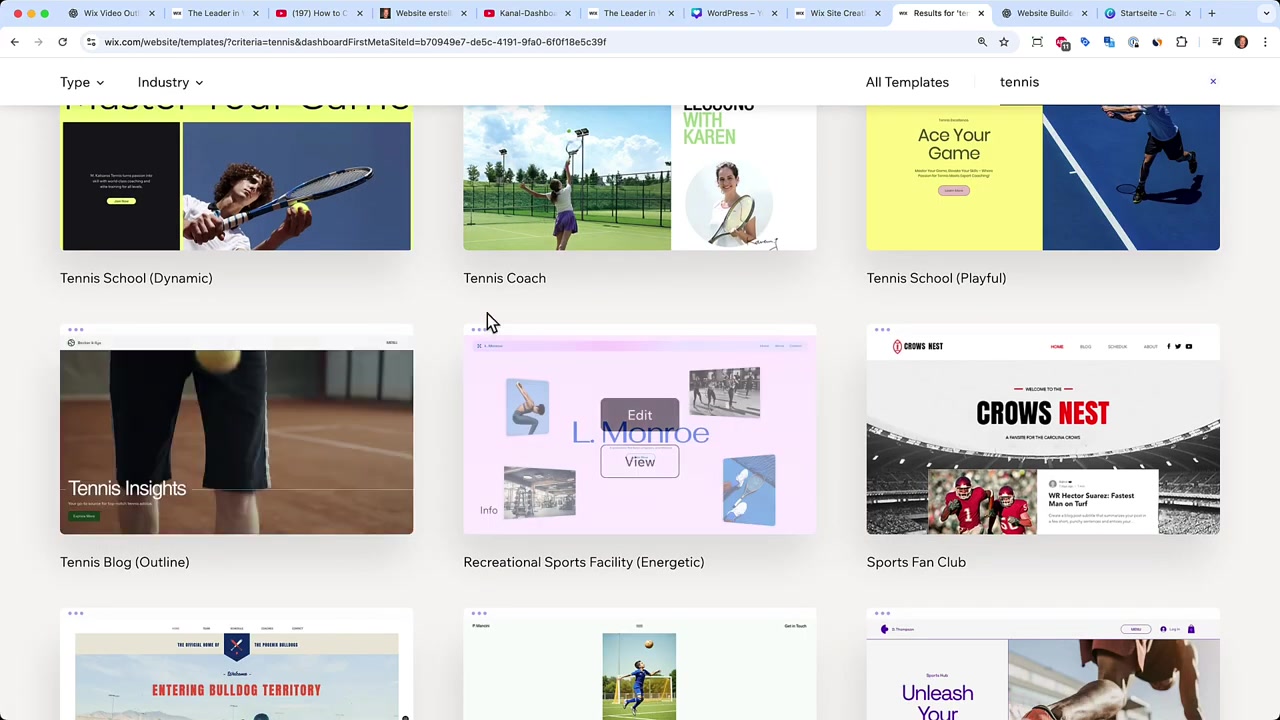Close the (197) How to YouTube tab
Screen dimensions: 1280x720
pyautogui.click(x=359, y=13)
